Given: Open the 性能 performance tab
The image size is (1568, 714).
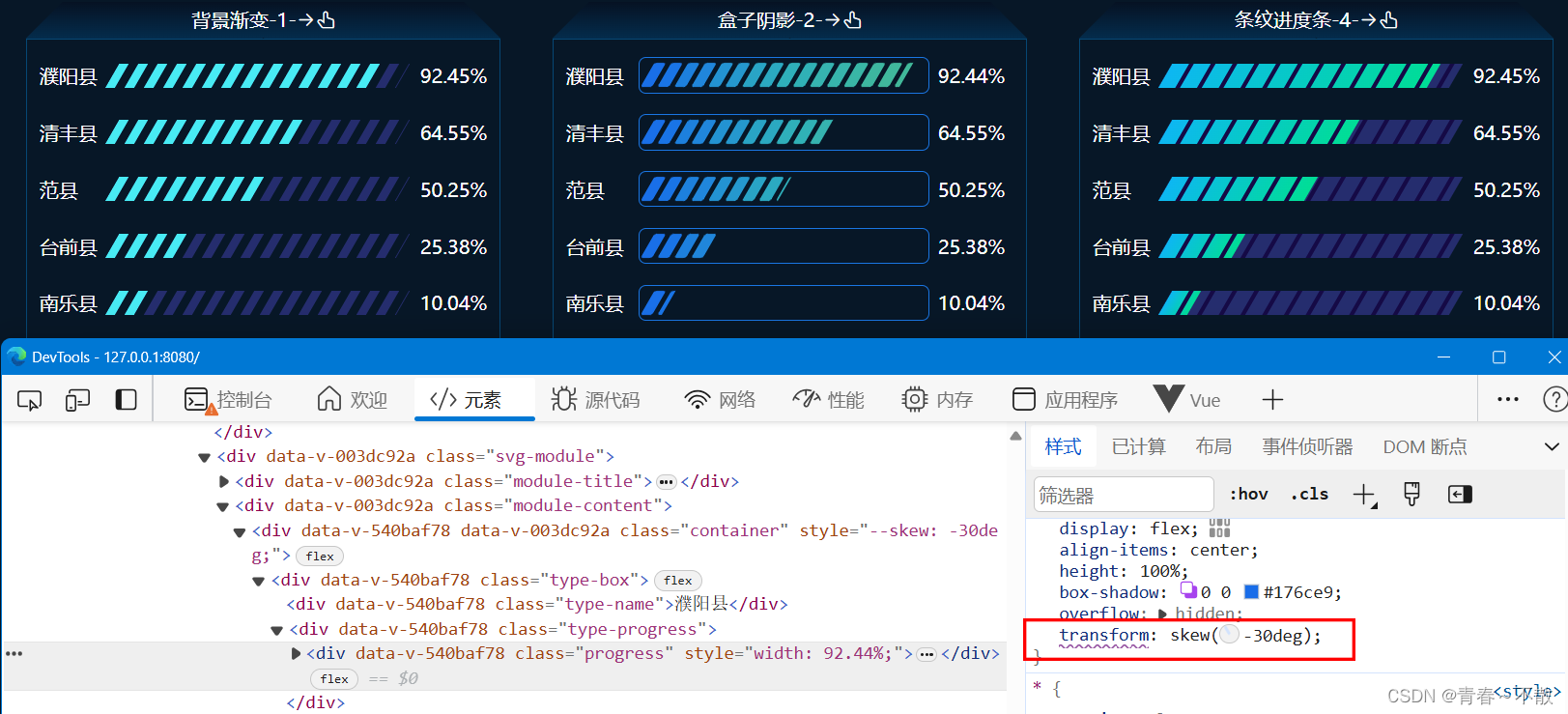Looking at the screenshot, I should coord(828,400).
